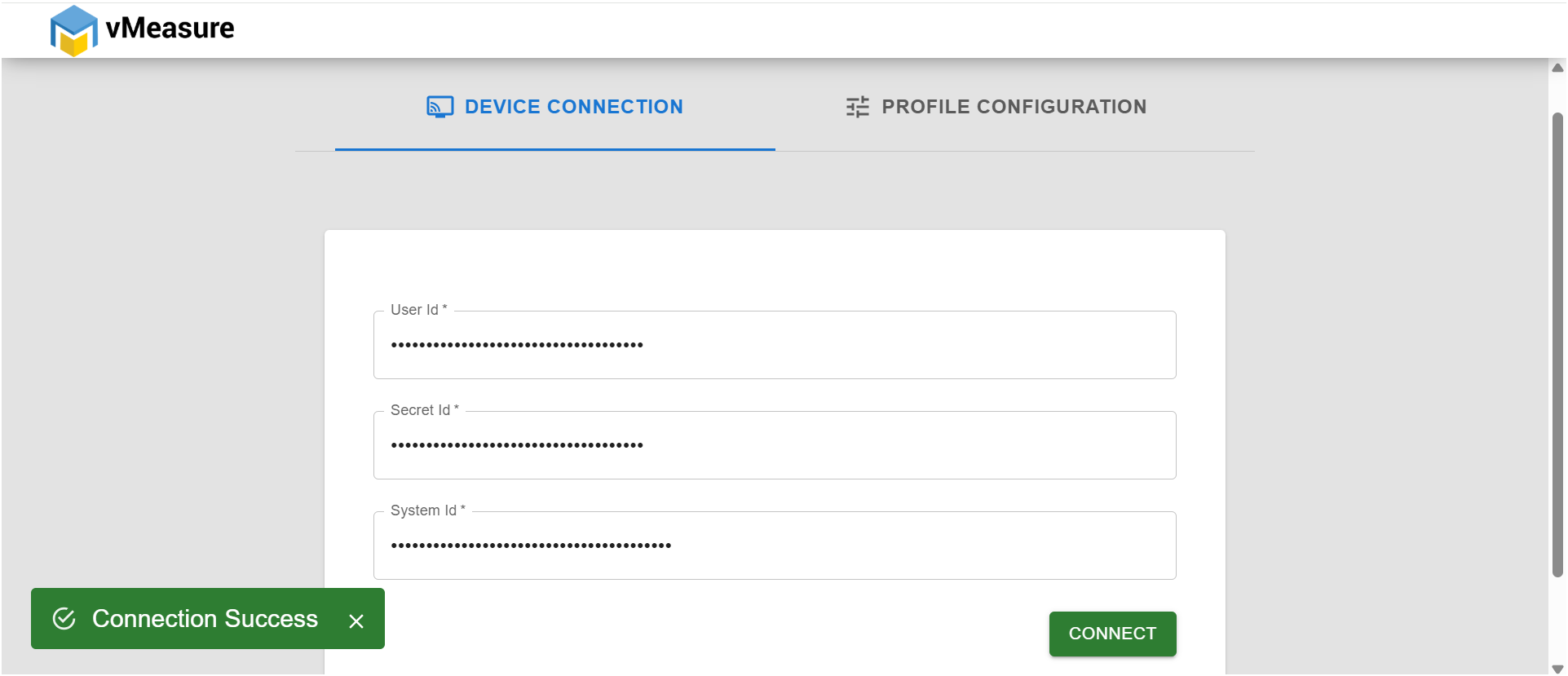Click the checkmark icon in the success toast

click(x=64, y=619)
